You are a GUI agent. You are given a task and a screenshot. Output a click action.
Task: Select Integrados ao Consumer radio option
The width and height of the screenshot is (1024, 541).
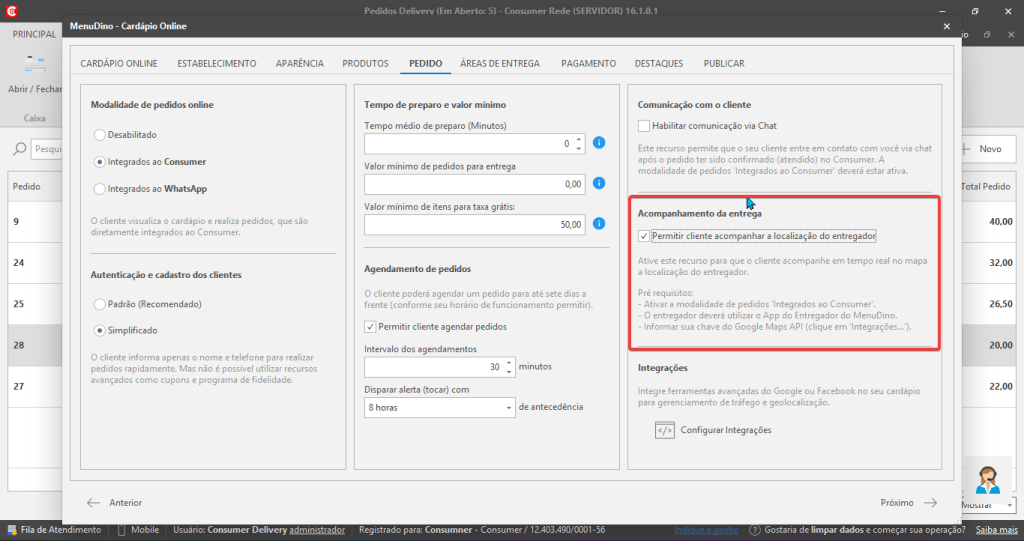pos(99,161)
